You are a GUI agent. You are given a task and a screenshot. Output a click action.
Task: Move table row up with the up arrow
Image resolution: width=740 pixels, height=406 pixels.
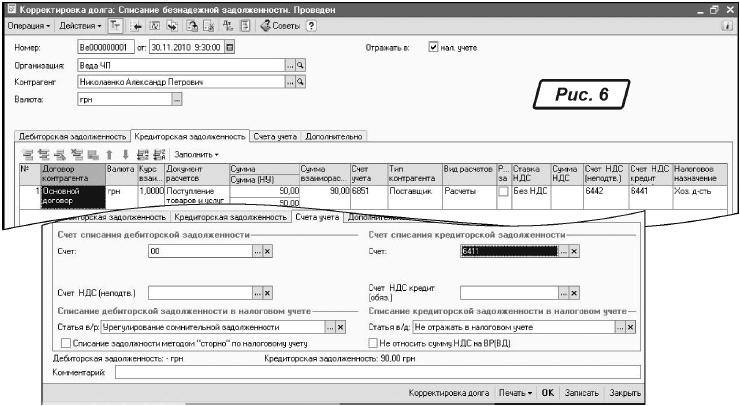pyautogui.click(x=111, y=155)
